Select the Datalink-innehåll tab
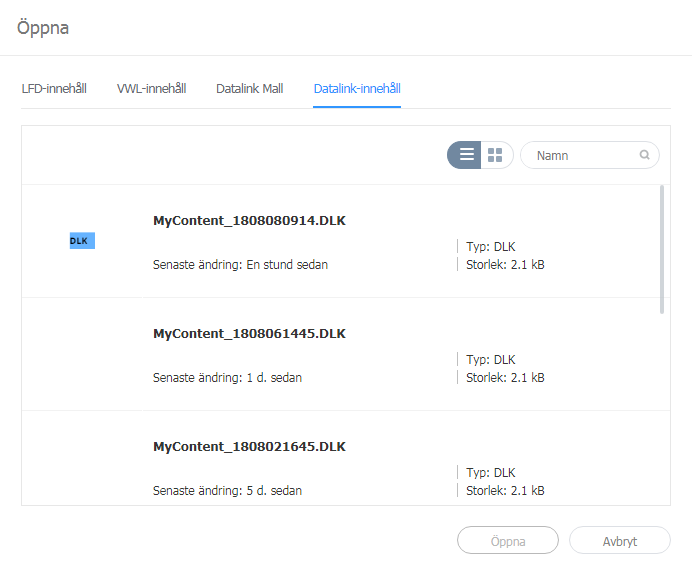This screenshot has height=570, width=692. pyautogui.click(x=357, y=89)
